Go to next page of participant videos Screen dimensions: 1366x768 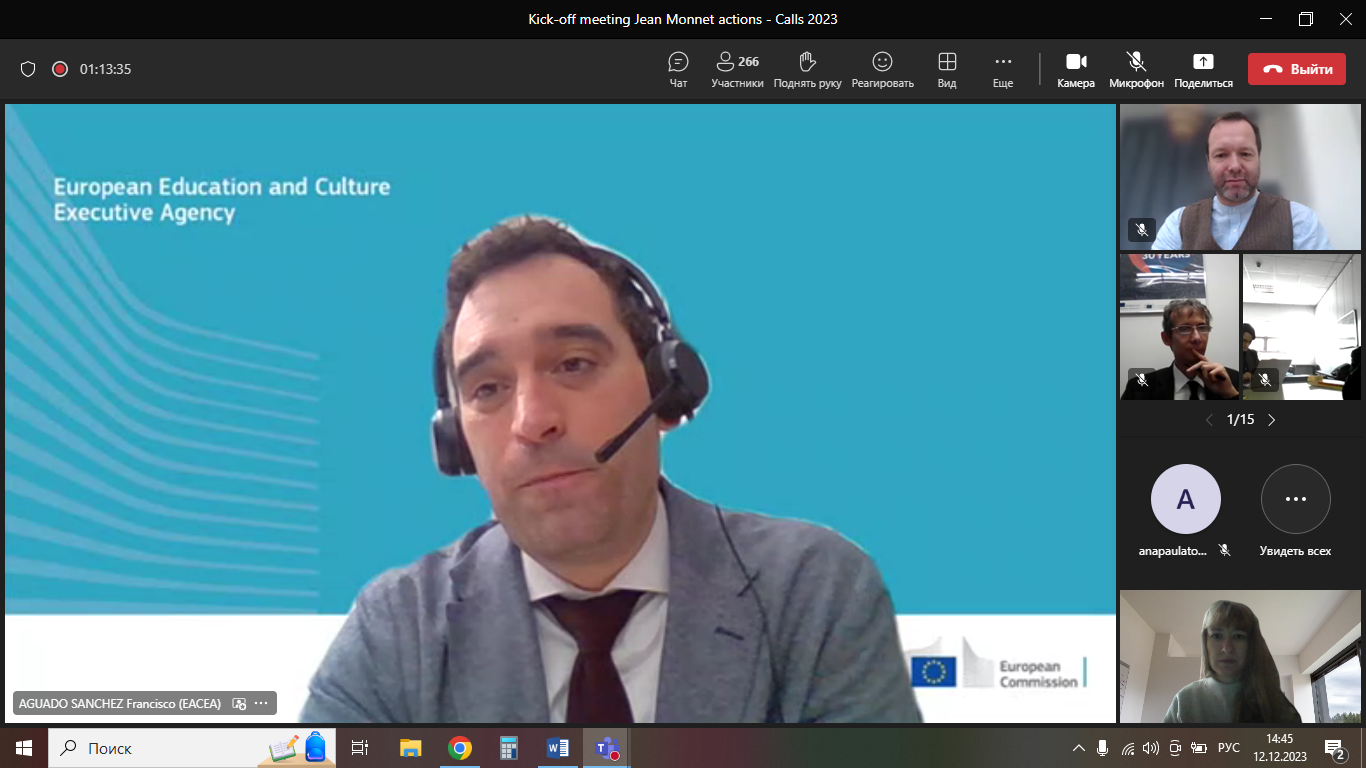click(x=1272, y=420)
